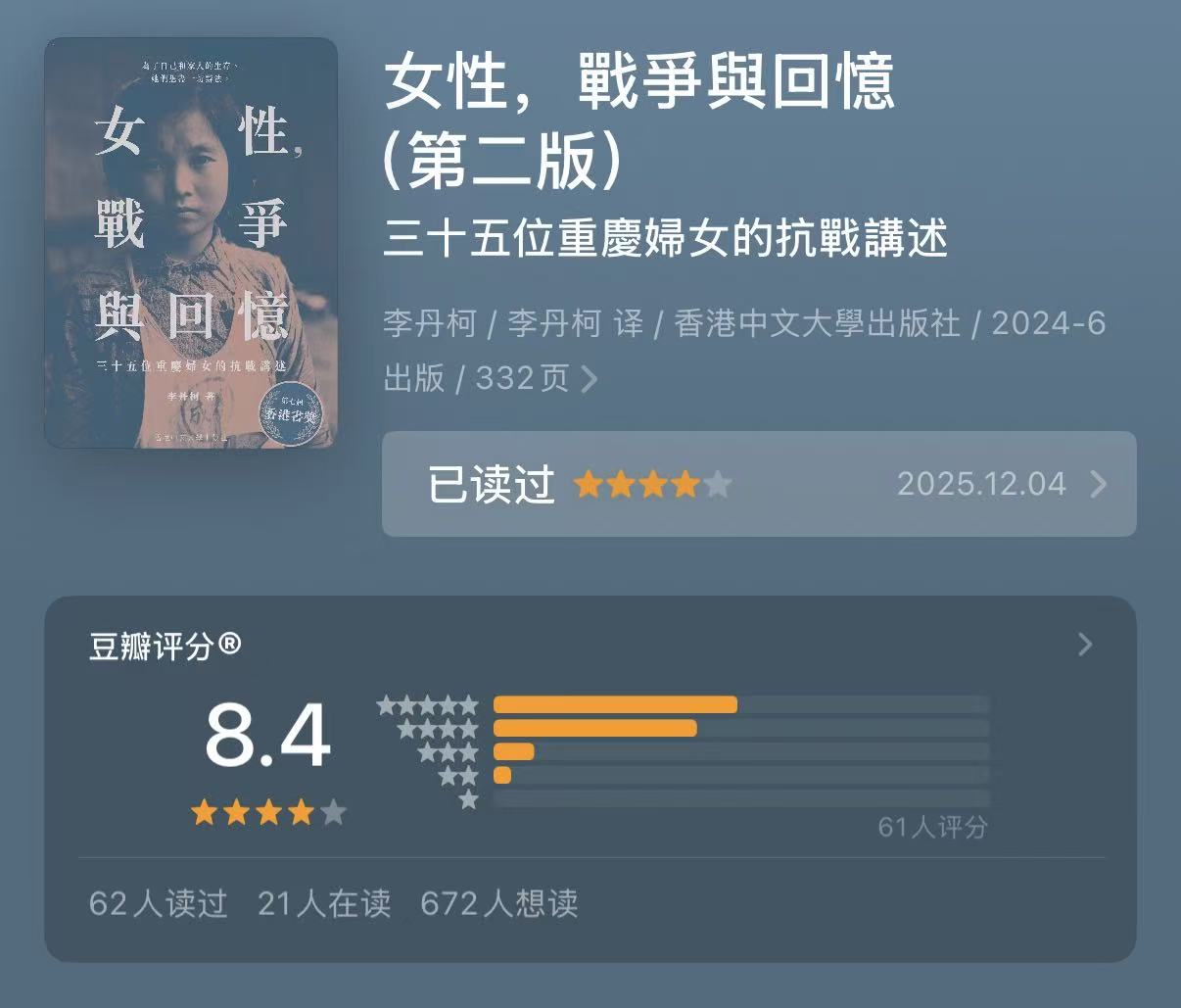Open the 672人想读 list
The width and height of the screenshot is (1181, 1008).
tap(499, 903)
